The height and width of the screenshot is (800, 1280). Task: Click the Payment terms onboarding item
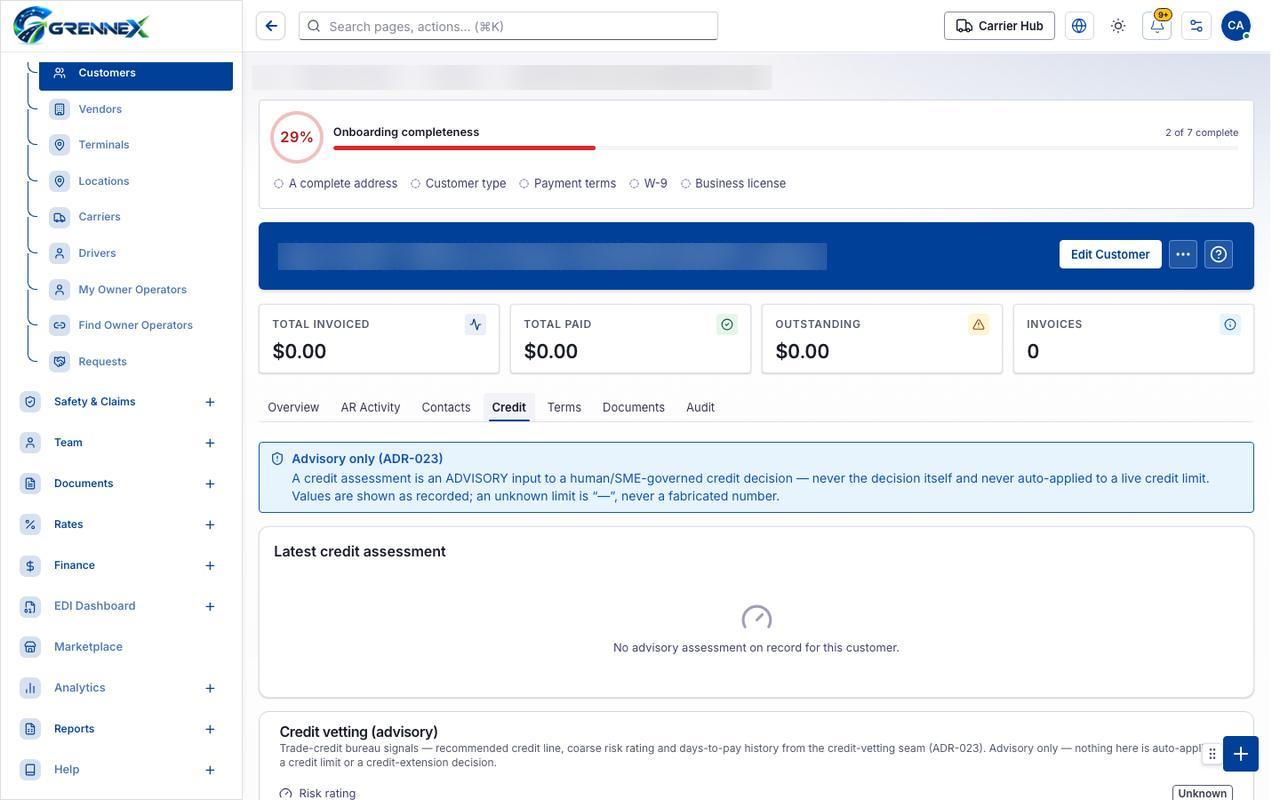567,183
